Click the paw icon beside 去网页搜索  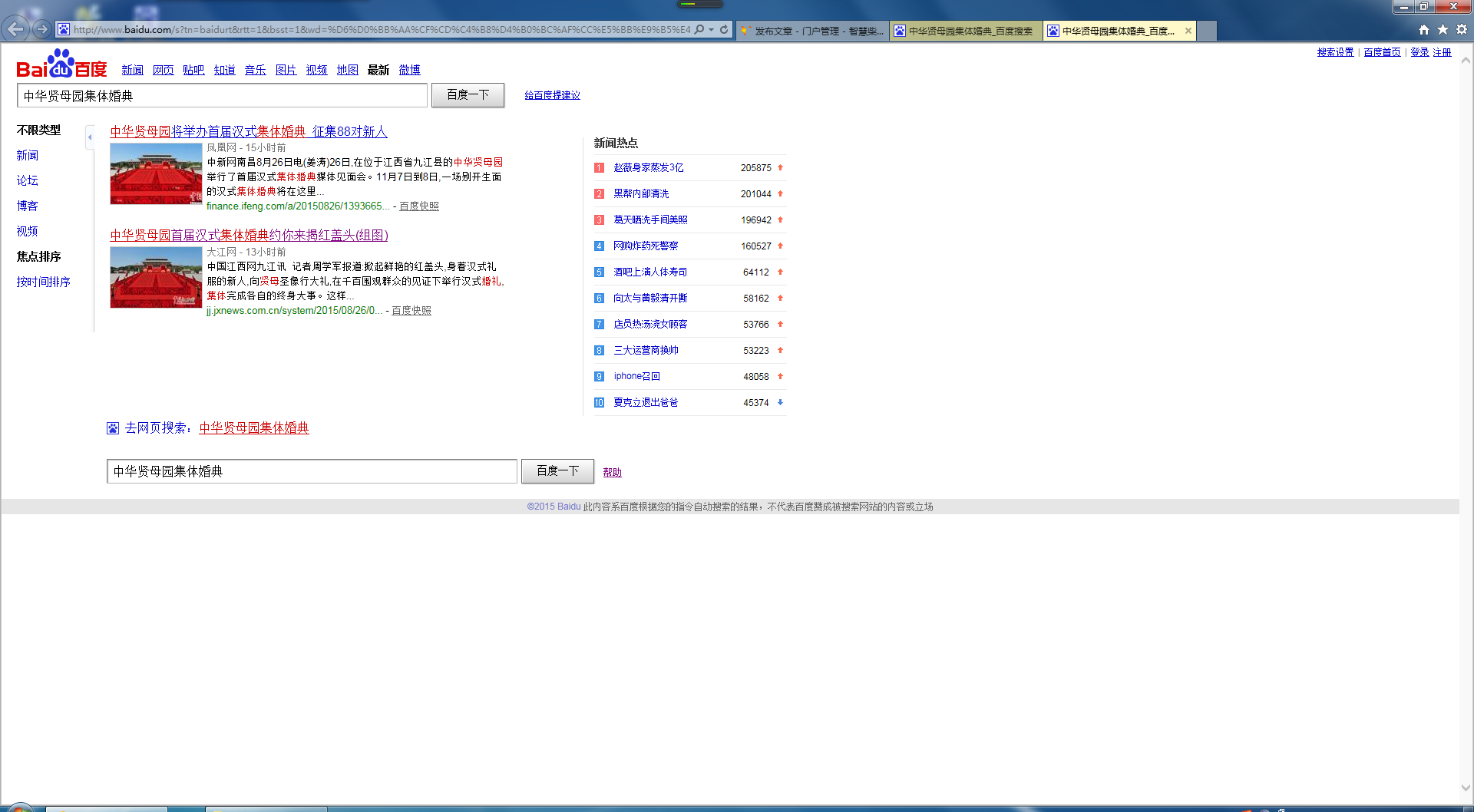pyautogui.click(x=113, y=428)
